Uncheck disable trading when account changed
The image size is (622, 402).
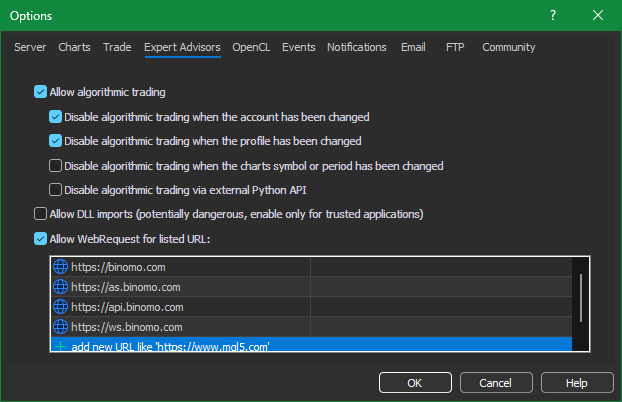[55, 117]
